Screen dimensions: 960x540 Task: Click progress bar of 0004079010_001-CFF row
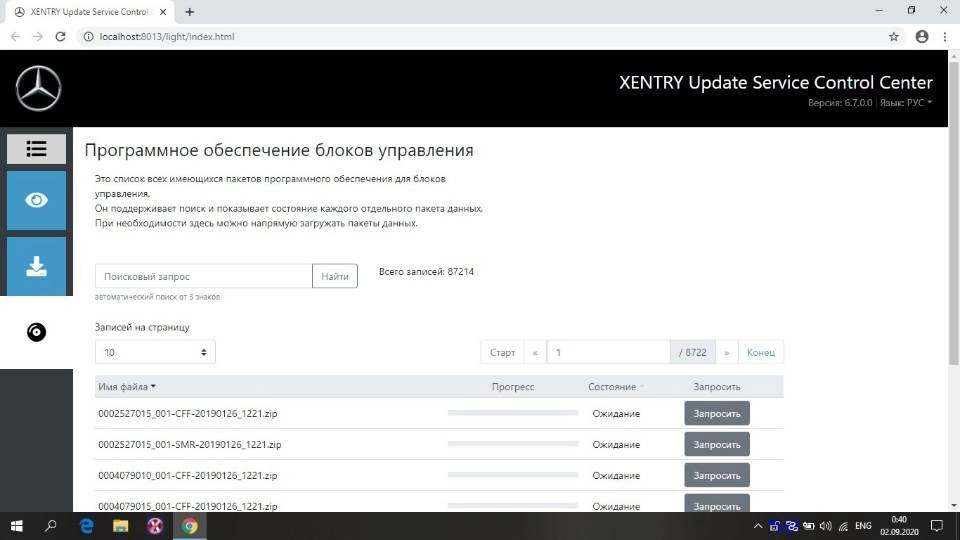click(x=513, y=474)
